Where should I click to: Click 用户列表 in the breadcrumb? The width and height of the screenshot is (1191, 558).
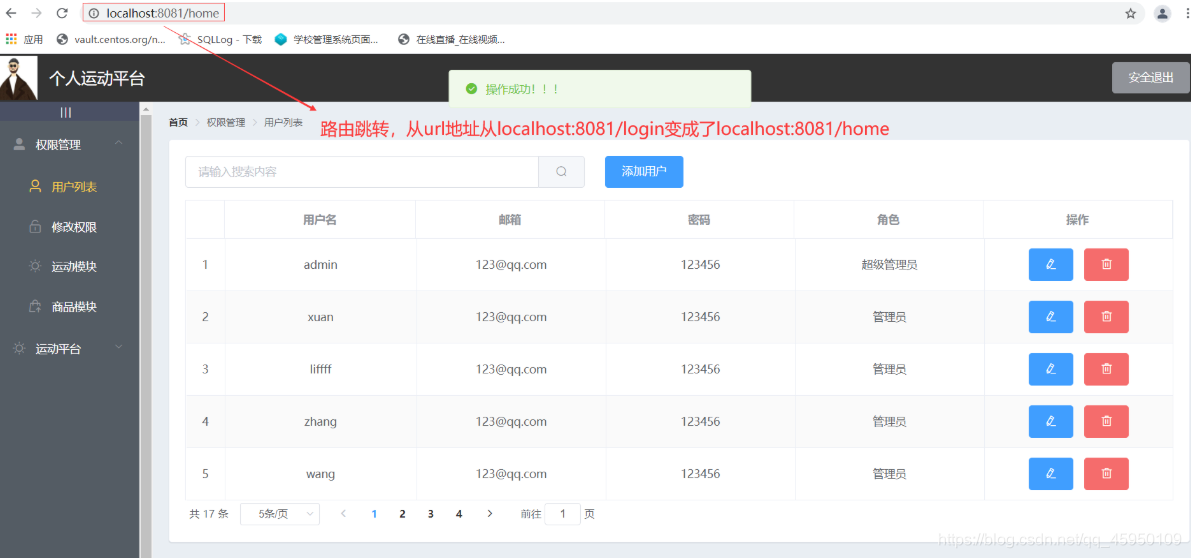[x=283, y=122]
